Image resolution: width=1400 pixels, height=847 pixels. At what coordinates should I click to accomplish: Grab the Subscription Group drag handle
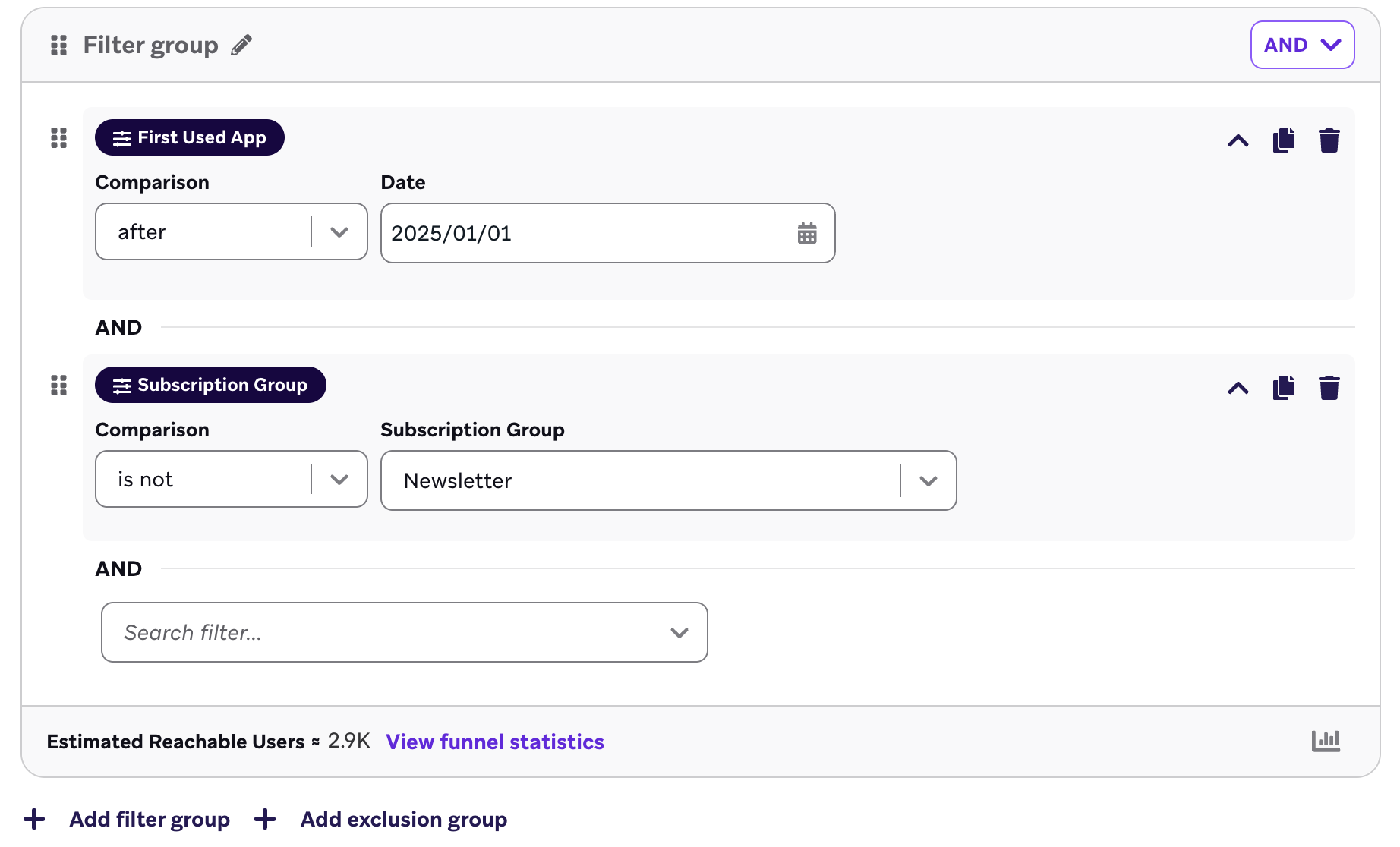[x=58, y=386]
